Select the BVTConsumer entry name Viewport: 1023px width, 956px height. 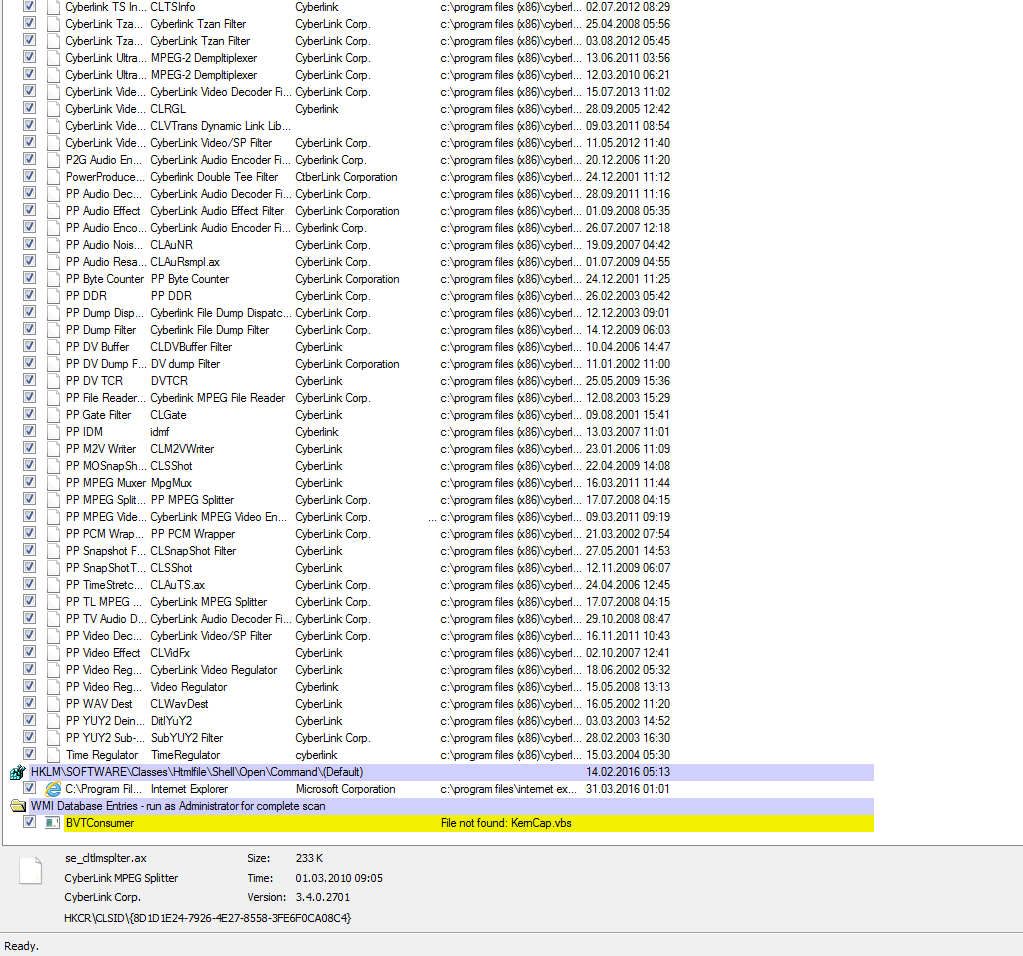100,824
